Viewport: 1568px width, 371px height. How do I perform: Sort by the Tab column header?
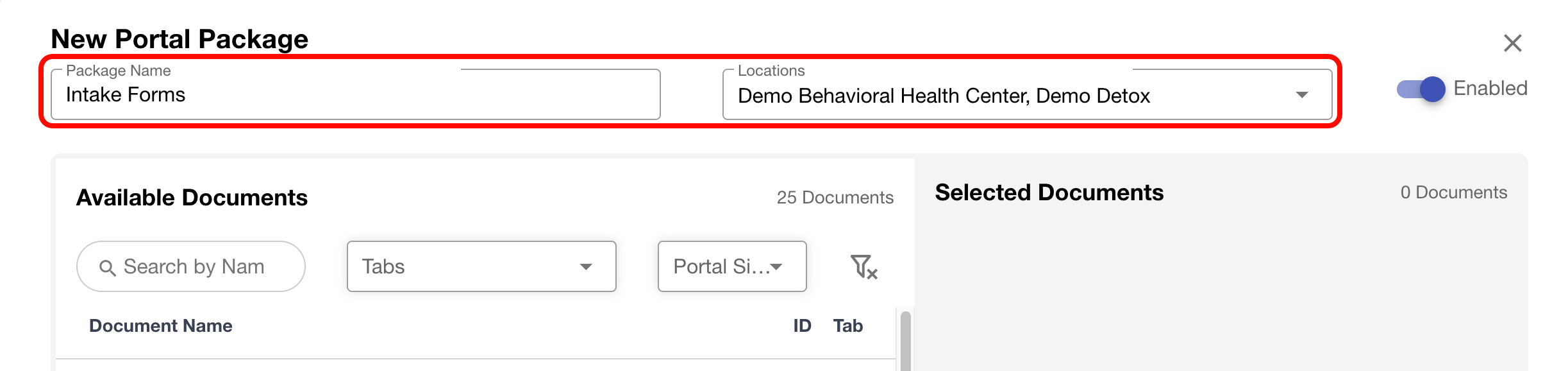(847, 325)
